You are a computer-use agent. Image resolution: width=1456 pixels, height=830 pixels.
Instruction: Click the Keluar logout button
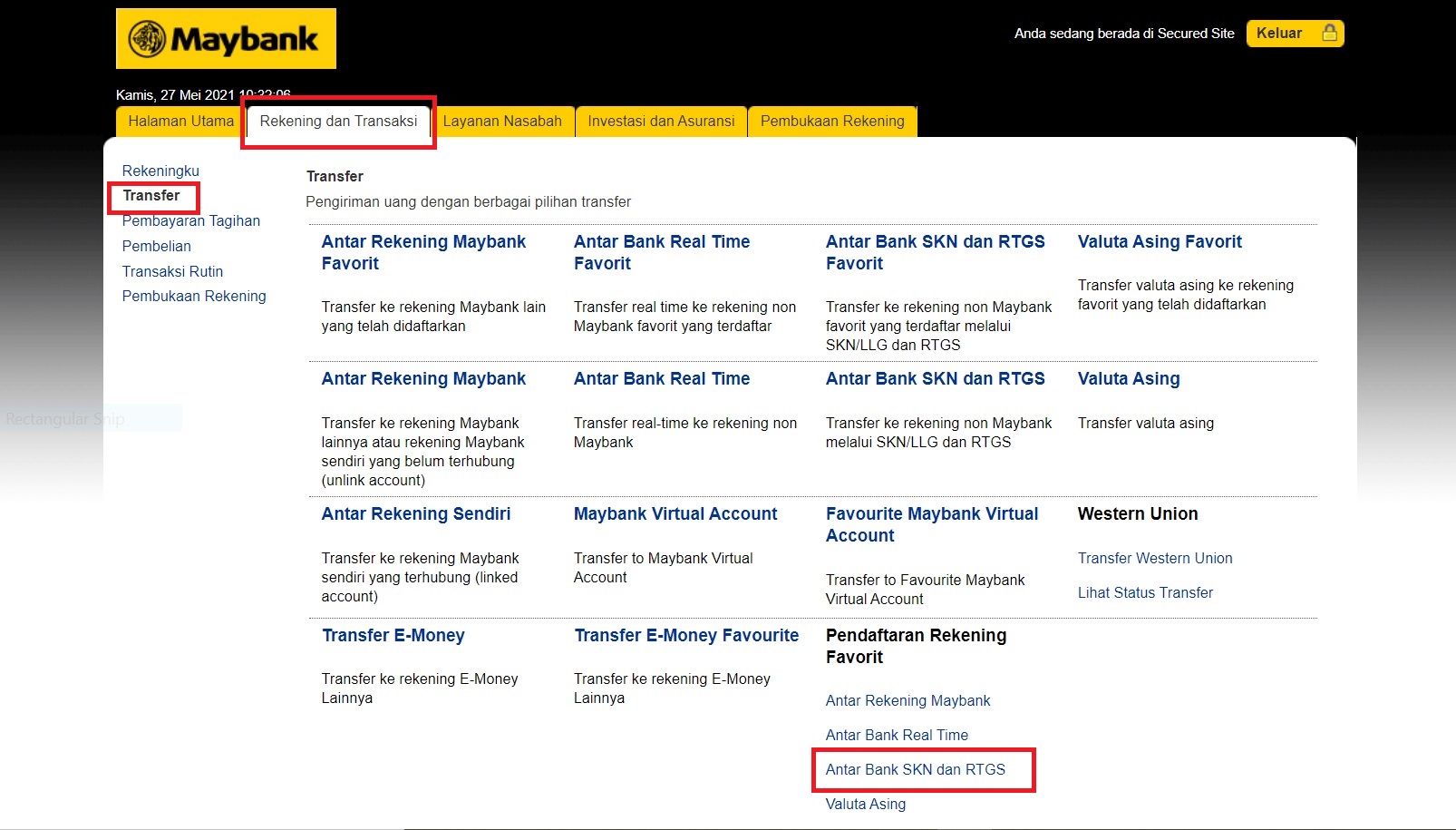point(1294,34)
